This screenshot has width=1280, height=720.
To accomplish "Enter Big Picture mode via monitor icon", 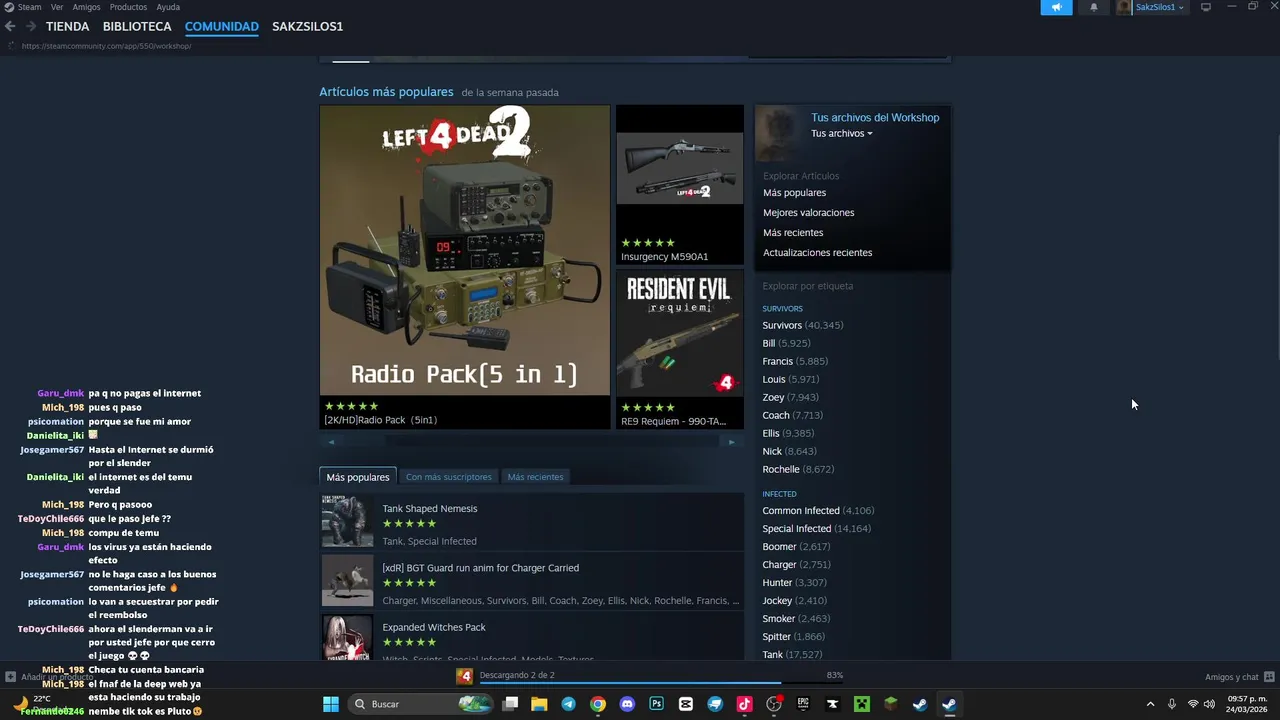I will (x=1206, y=7).
